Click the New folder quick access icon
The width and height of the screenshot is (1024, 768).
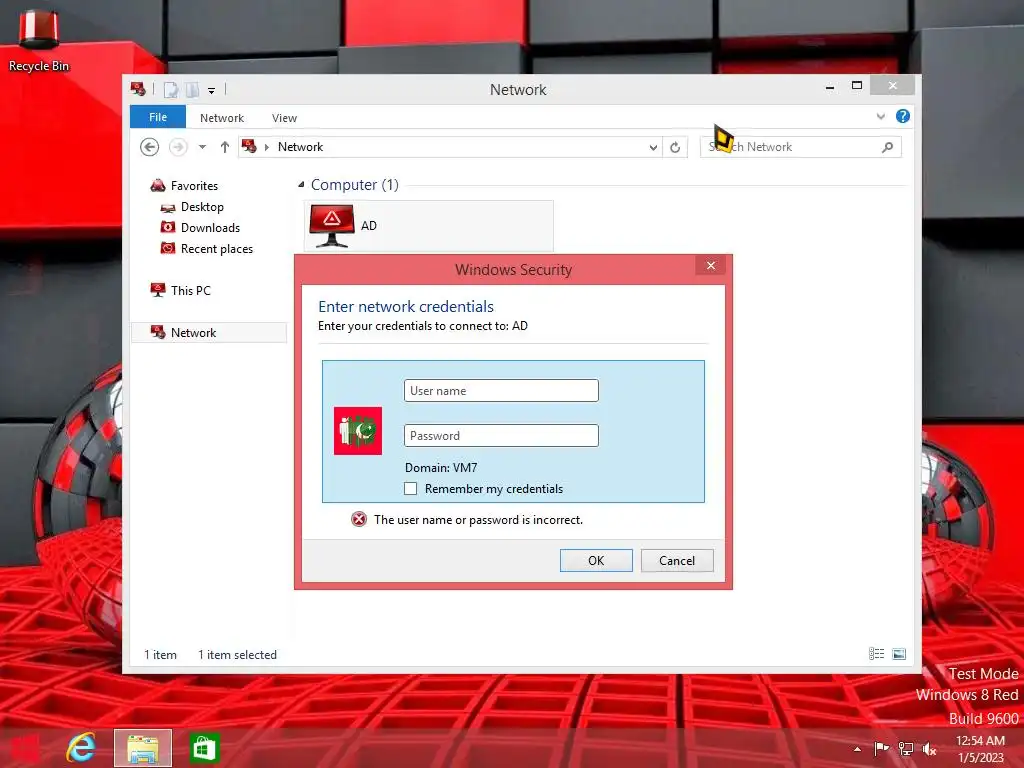point(192,89)
